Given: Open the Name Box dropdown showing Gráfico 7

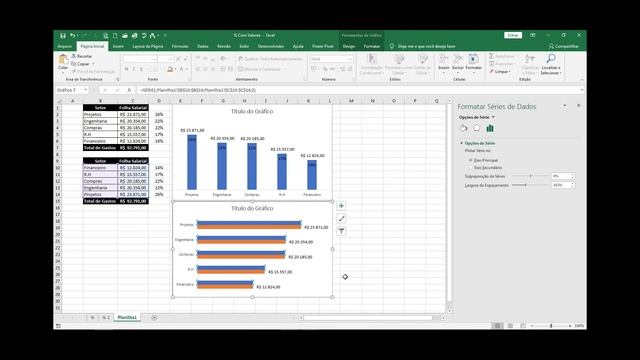Looking at the screenshot, I should 85,90.
